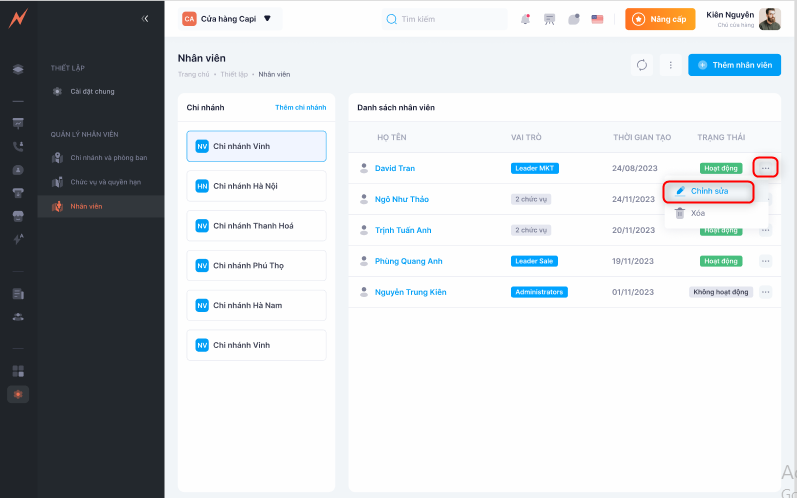Choose Xóa from the context menu
The image size is (797, 498).
698,213
